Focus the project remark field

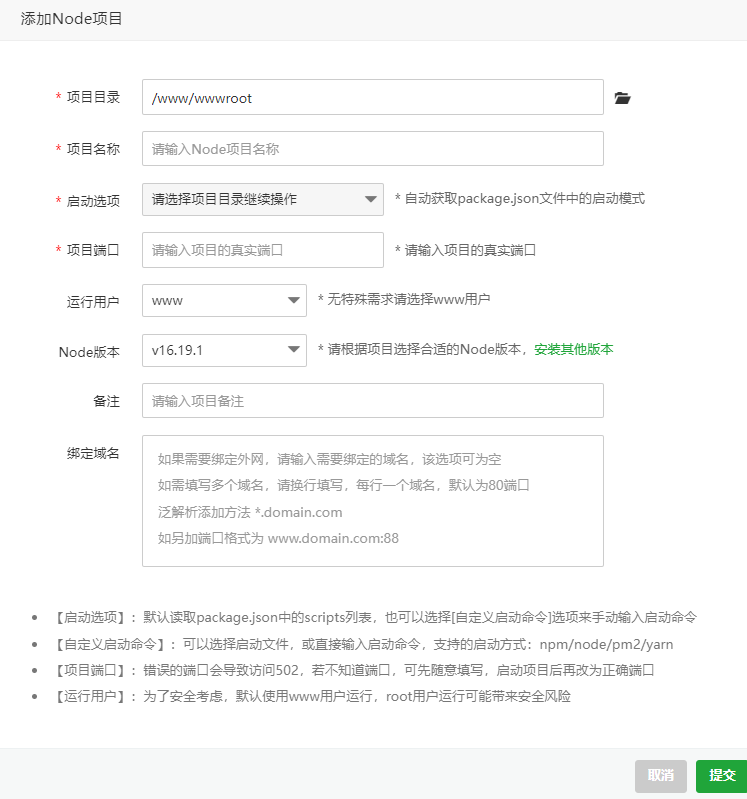coord(372,401)
